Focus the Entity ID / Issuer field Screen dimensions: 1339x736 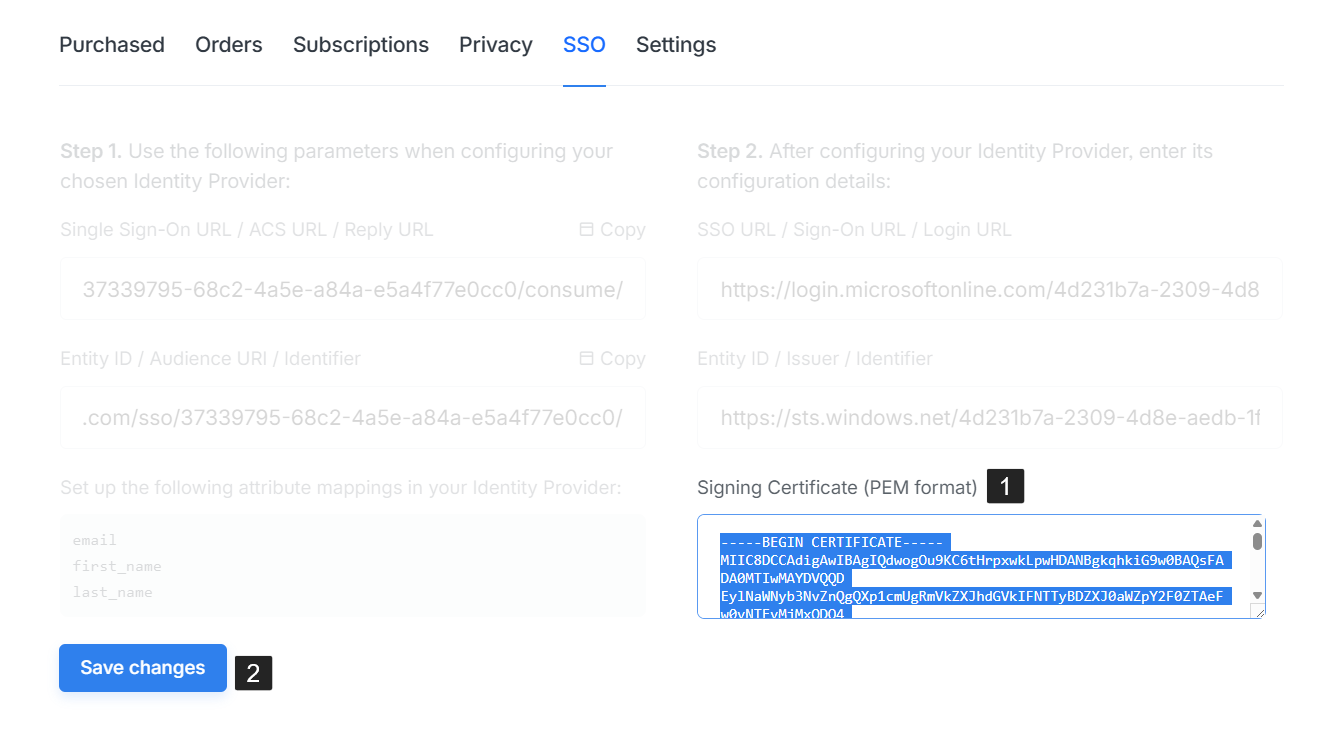click(x=989, y=417)
